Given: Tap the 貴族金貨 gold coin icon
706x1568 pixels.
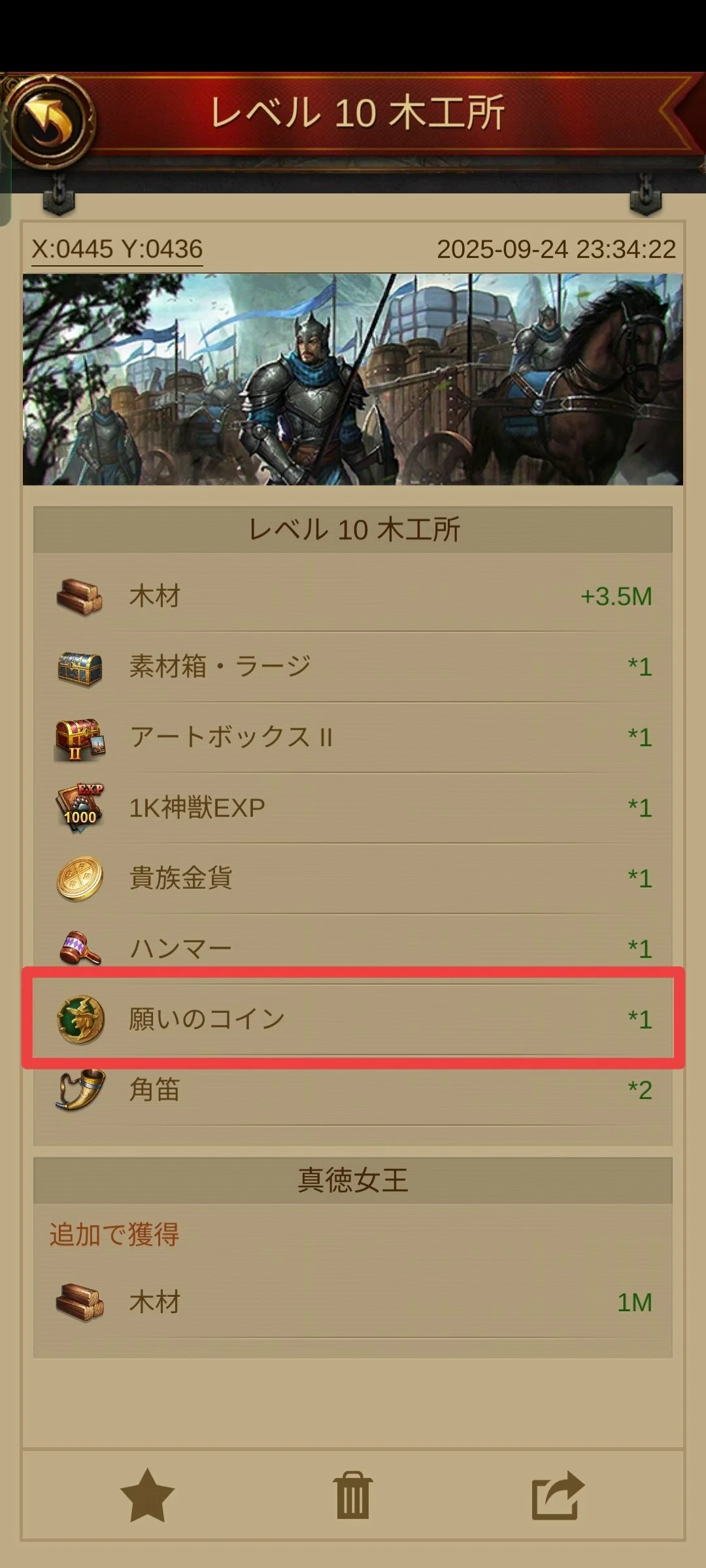Looking at the screenshot, I should tap(79, 879).
